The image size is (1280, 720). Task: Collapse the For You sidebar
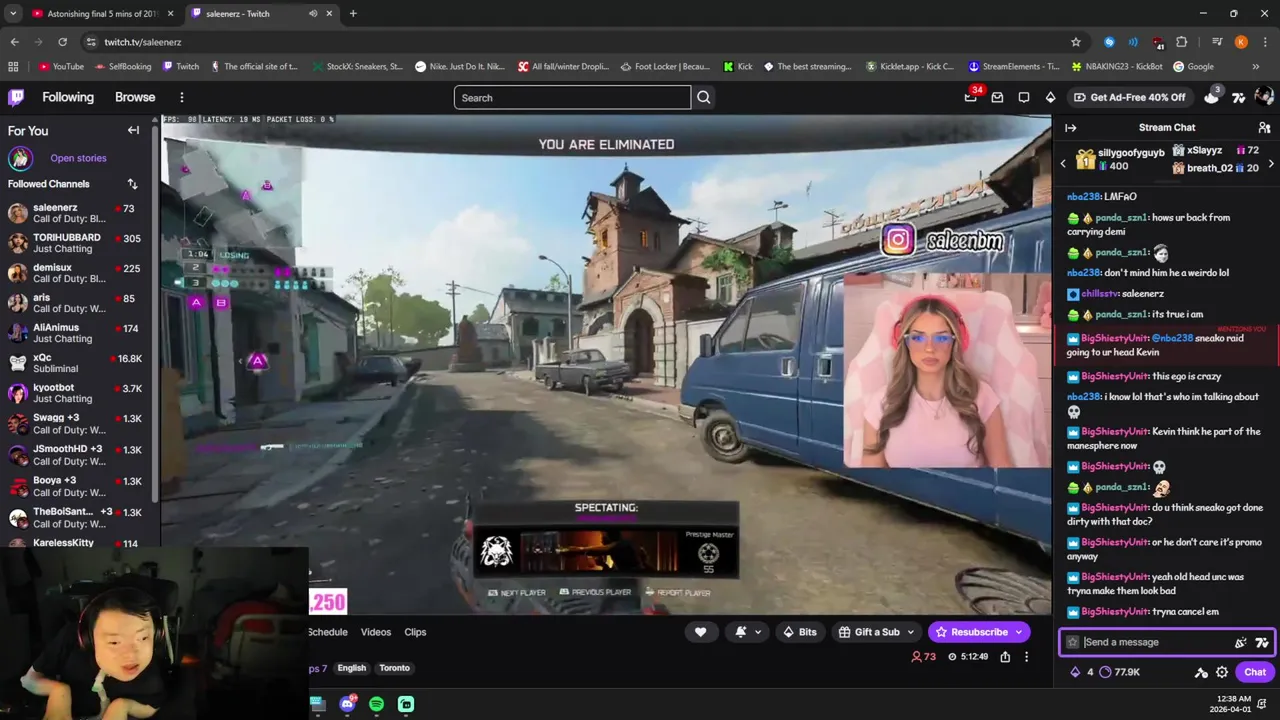133,130
